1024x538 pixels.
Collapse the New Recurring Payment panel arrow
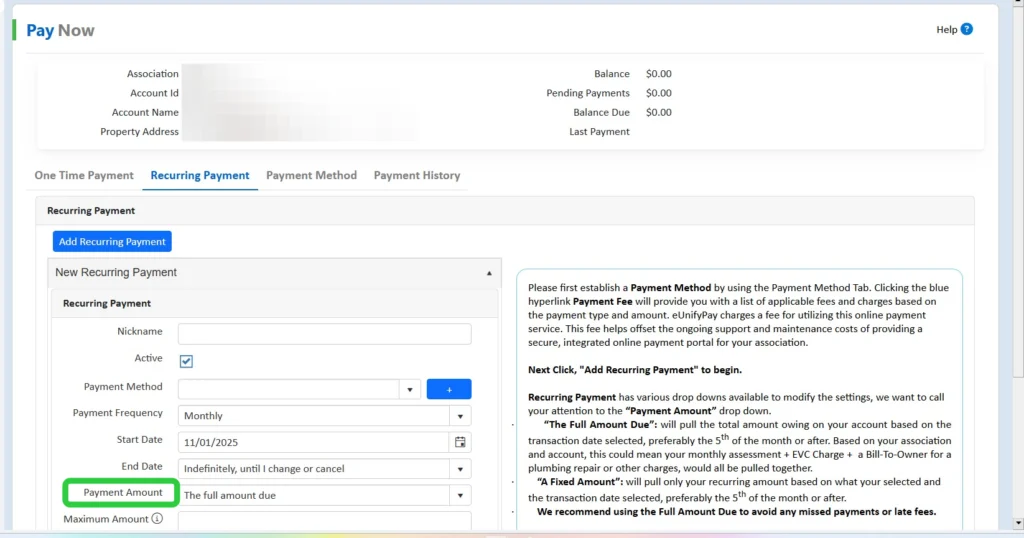pos(489,273)
